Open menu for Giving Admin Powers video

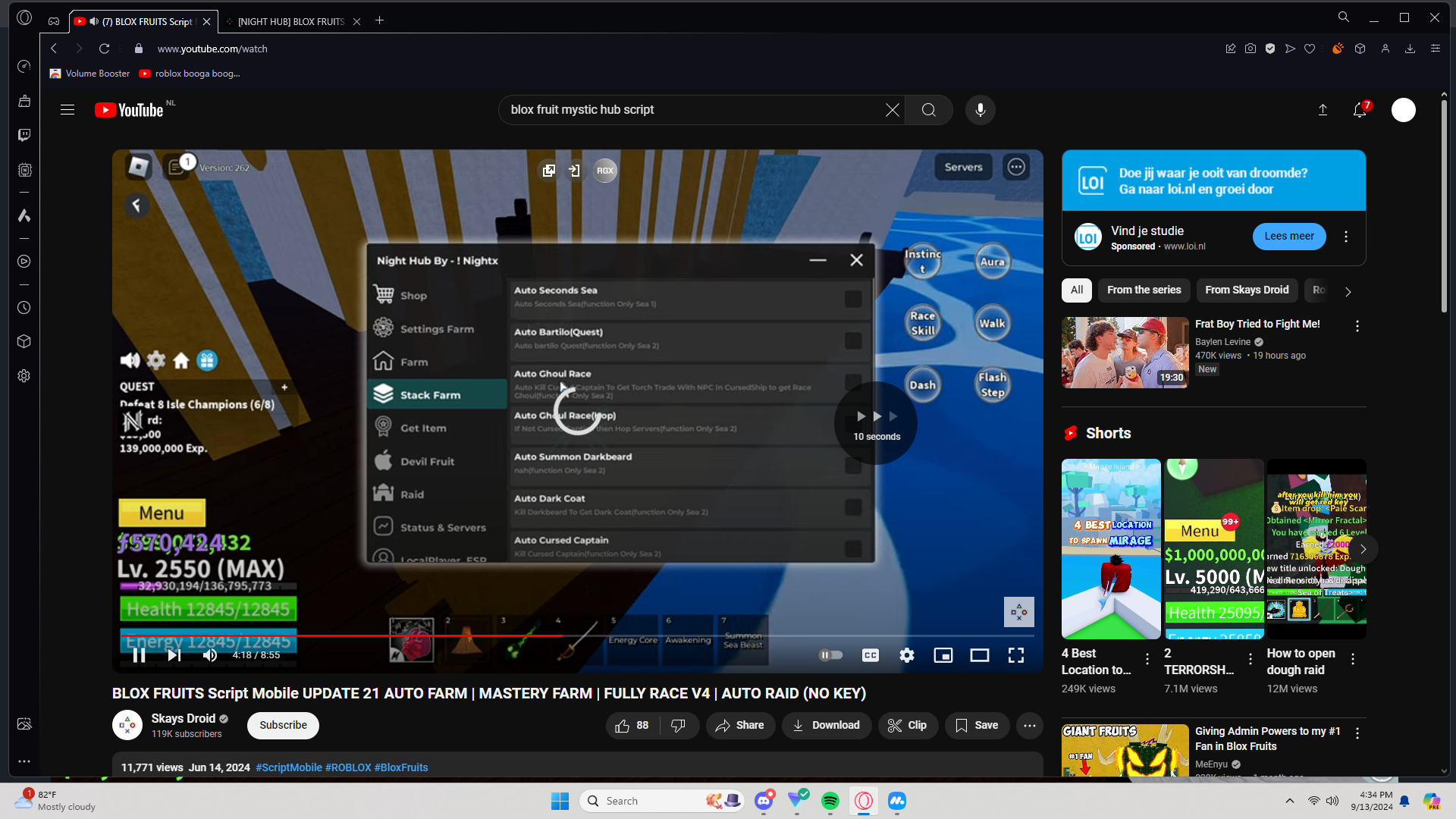[x=1357, y=733]
